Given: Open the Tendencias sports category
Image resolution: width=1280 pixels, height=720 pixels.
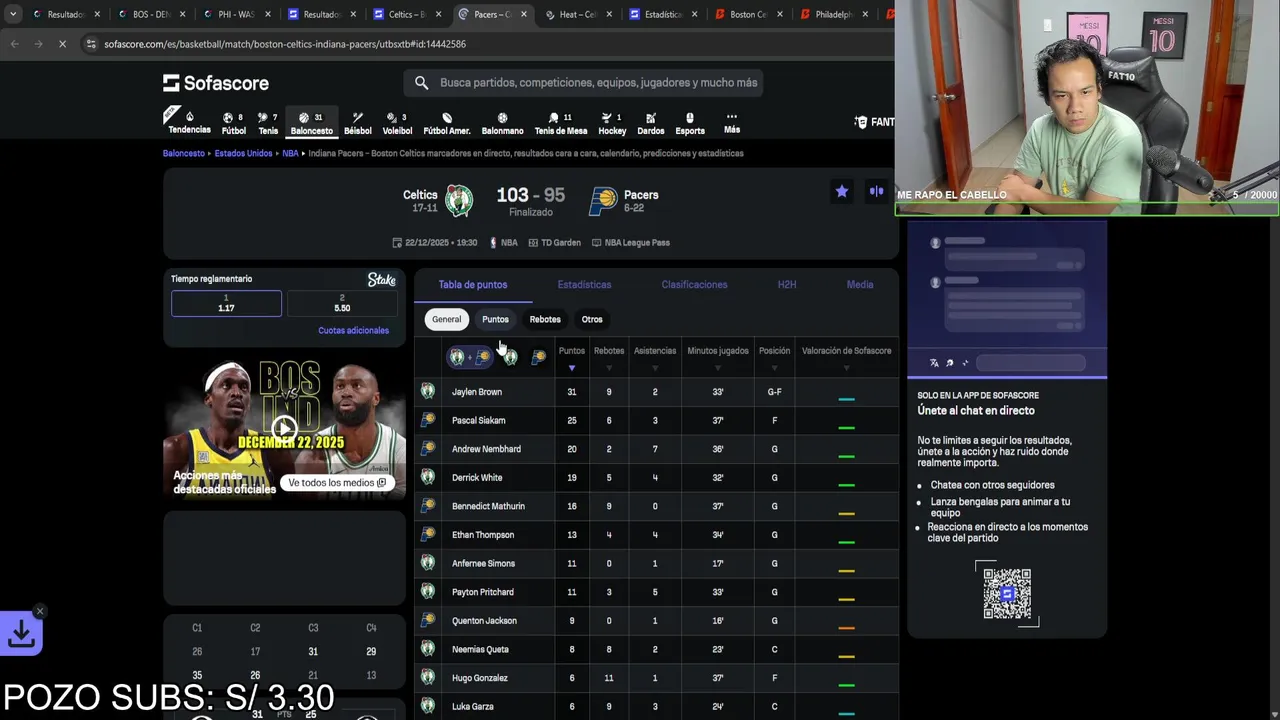Looking at the screenshot, I should [189, 122].
